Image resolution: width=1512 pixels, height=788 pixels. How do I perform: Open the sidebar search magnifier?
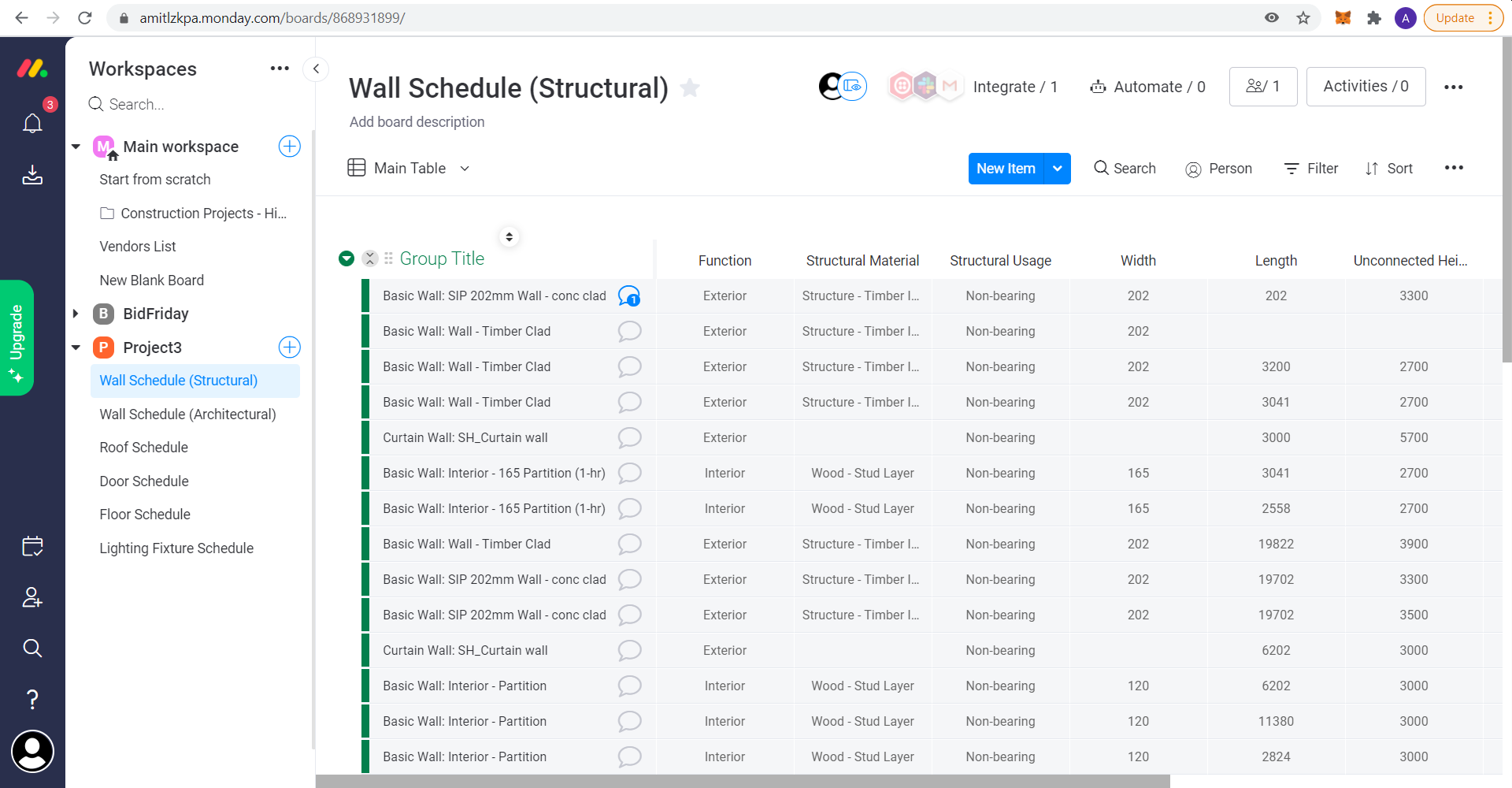tap(32, 648)
